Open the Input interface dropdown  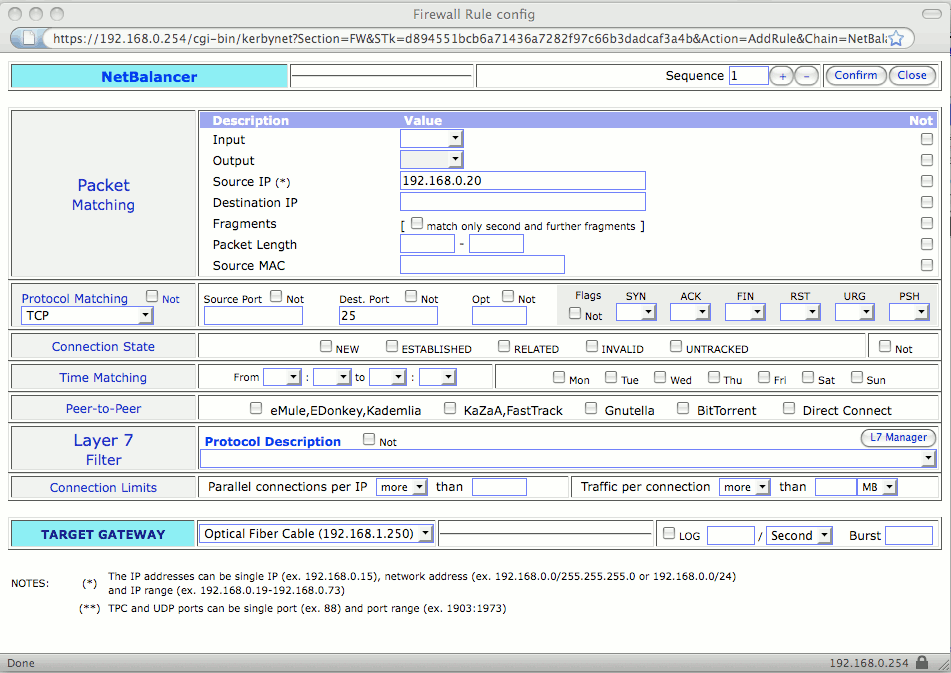pyautogui.click(x=431, y=139)
